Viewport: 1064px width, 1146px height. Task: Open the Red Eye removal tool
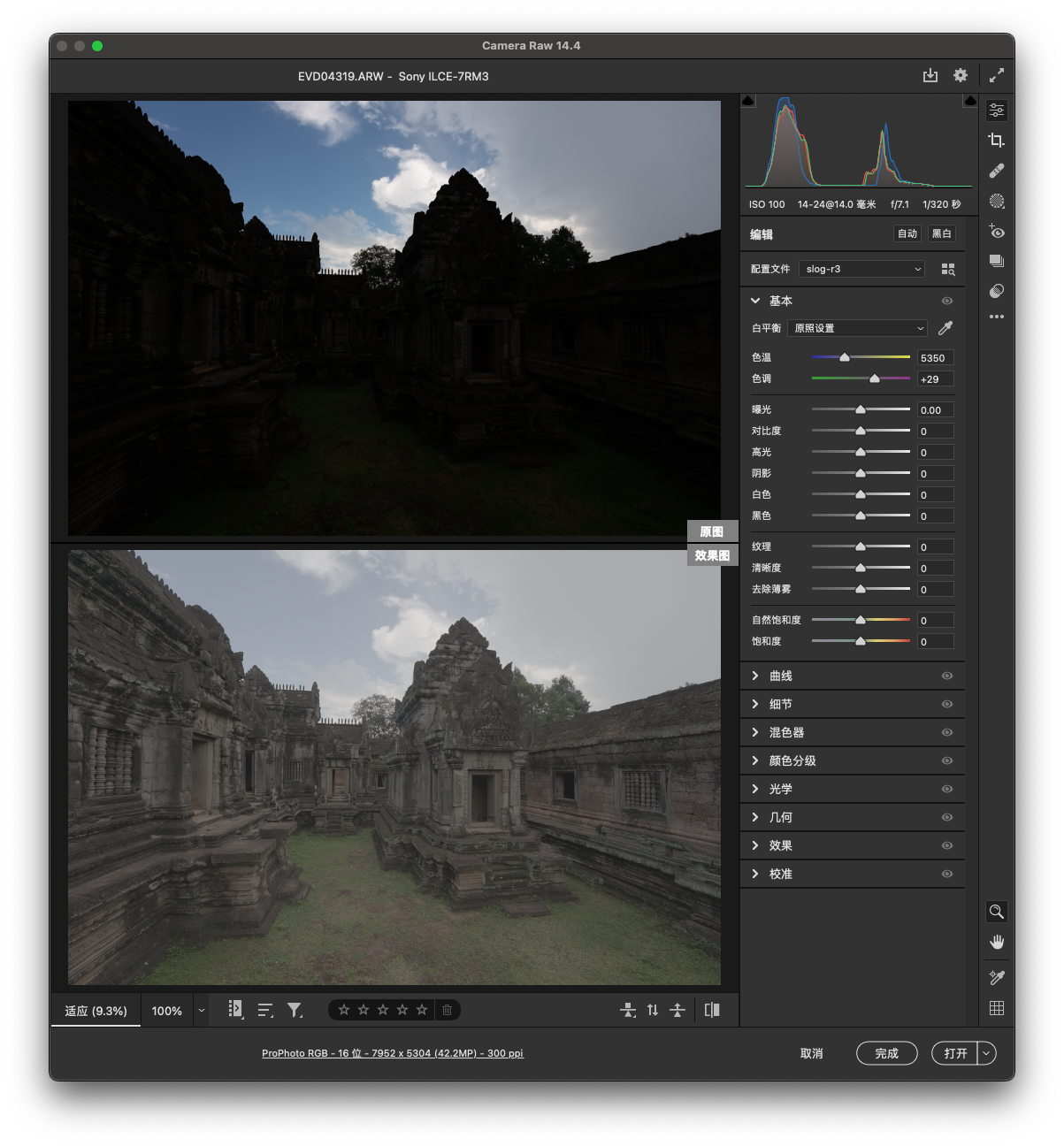(997, 232)
